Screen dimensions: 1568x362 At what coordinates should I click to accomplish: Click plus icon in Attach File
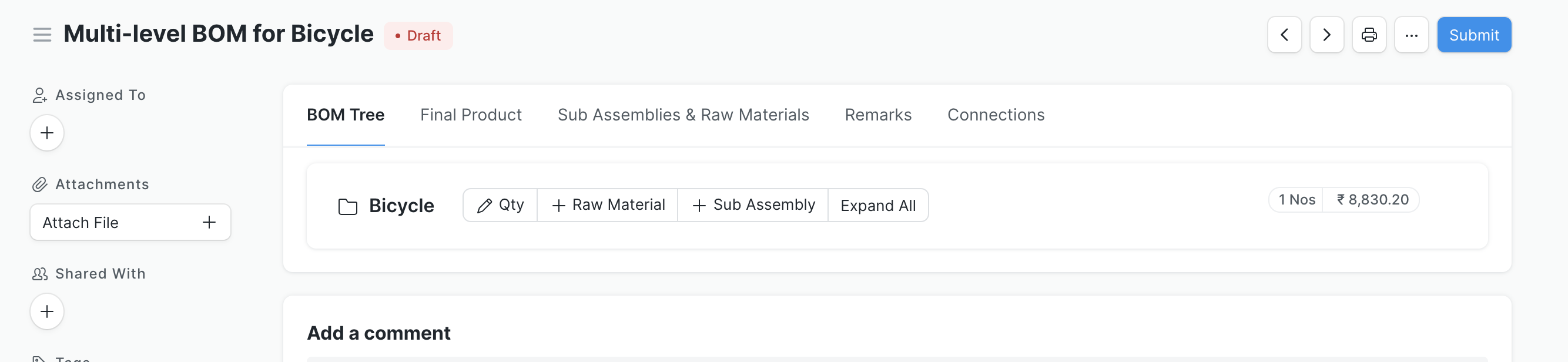(209, 222)
